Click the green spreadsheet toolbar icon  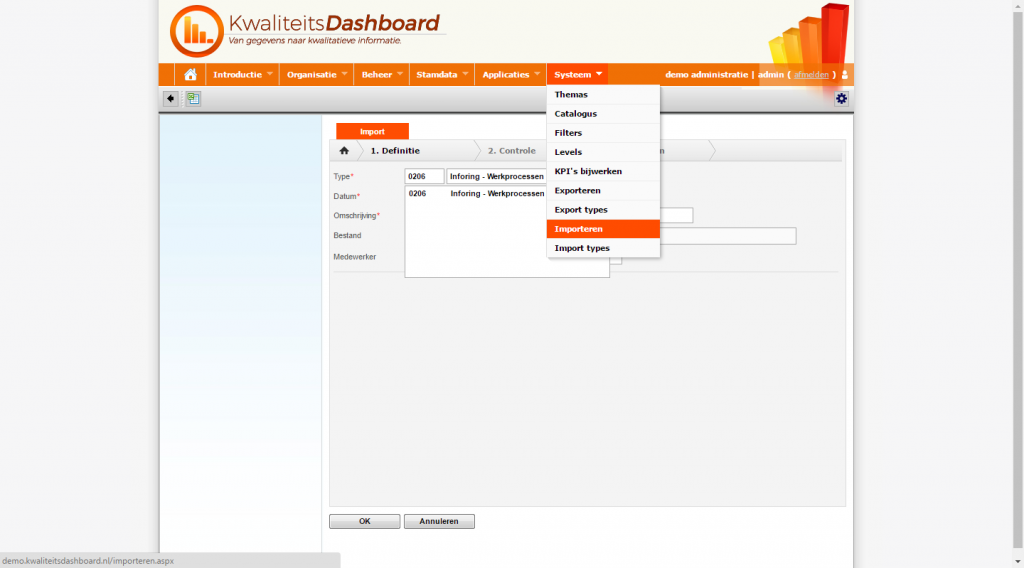click(192, 98)
